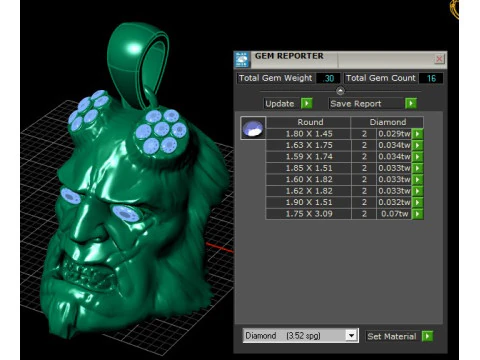
Task: Click the green arrow for 1.85 X 1.51 row
Action: [x=418, y=168]
